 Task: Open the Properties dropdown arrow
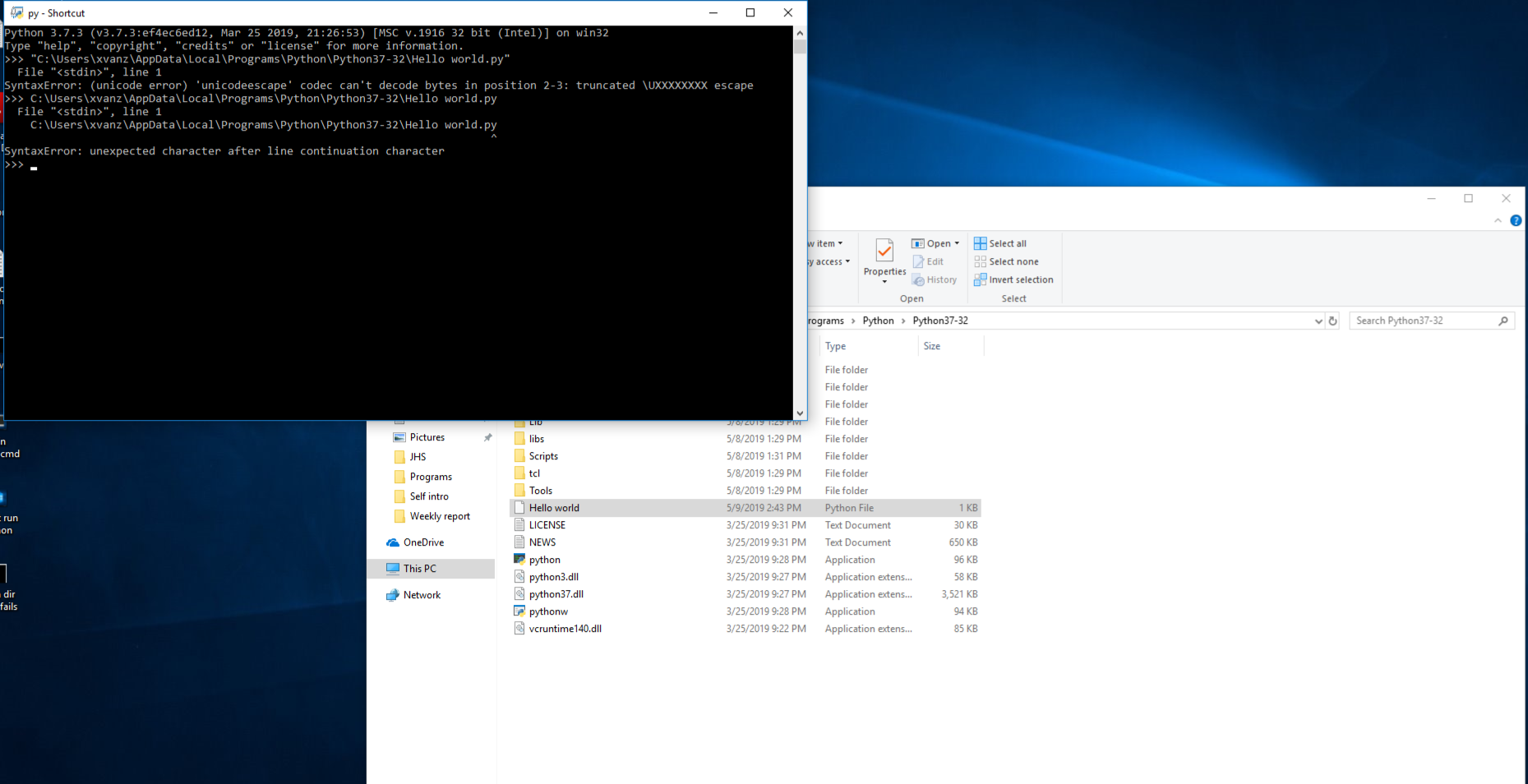tap(884, 282)
